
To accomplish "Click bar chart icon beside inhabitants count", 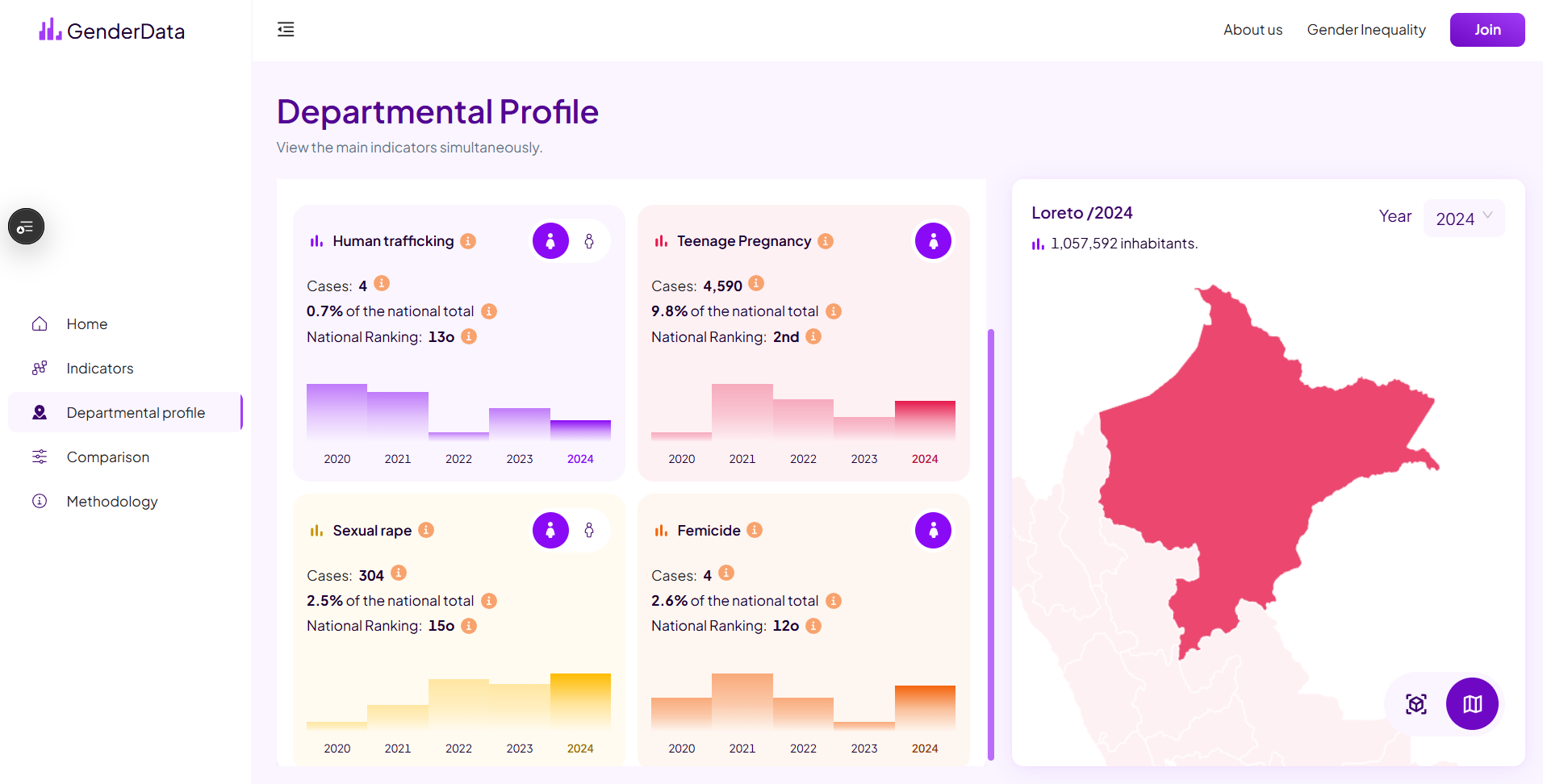I will [x=1038, y=244].
